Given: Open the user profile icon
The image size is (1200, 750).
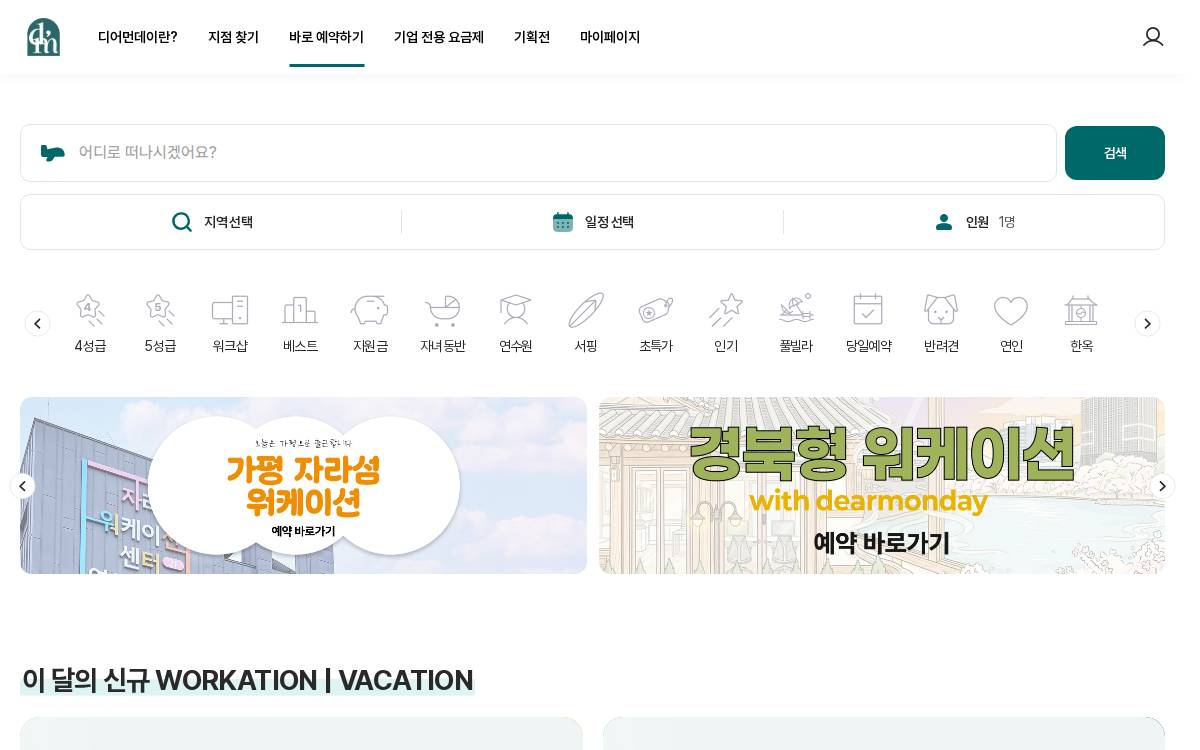Looking at the screenshot, I should [x=1153, y=37].
